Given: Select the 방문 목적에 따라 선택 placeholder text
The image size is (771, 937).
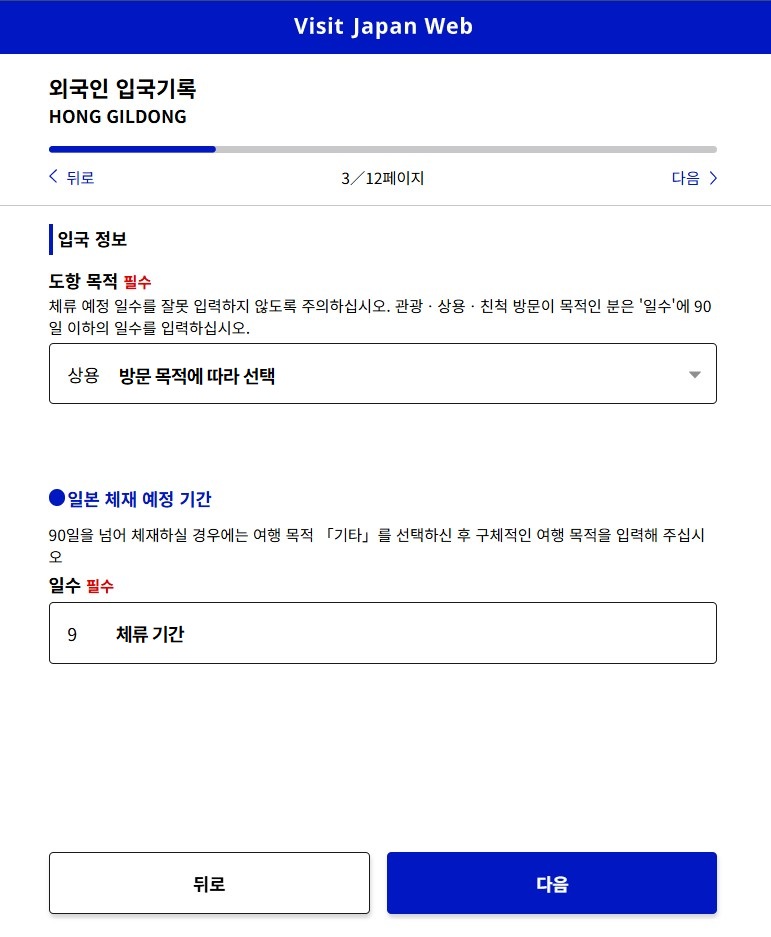Looking at the screenshot, I should tap(197, 376).
